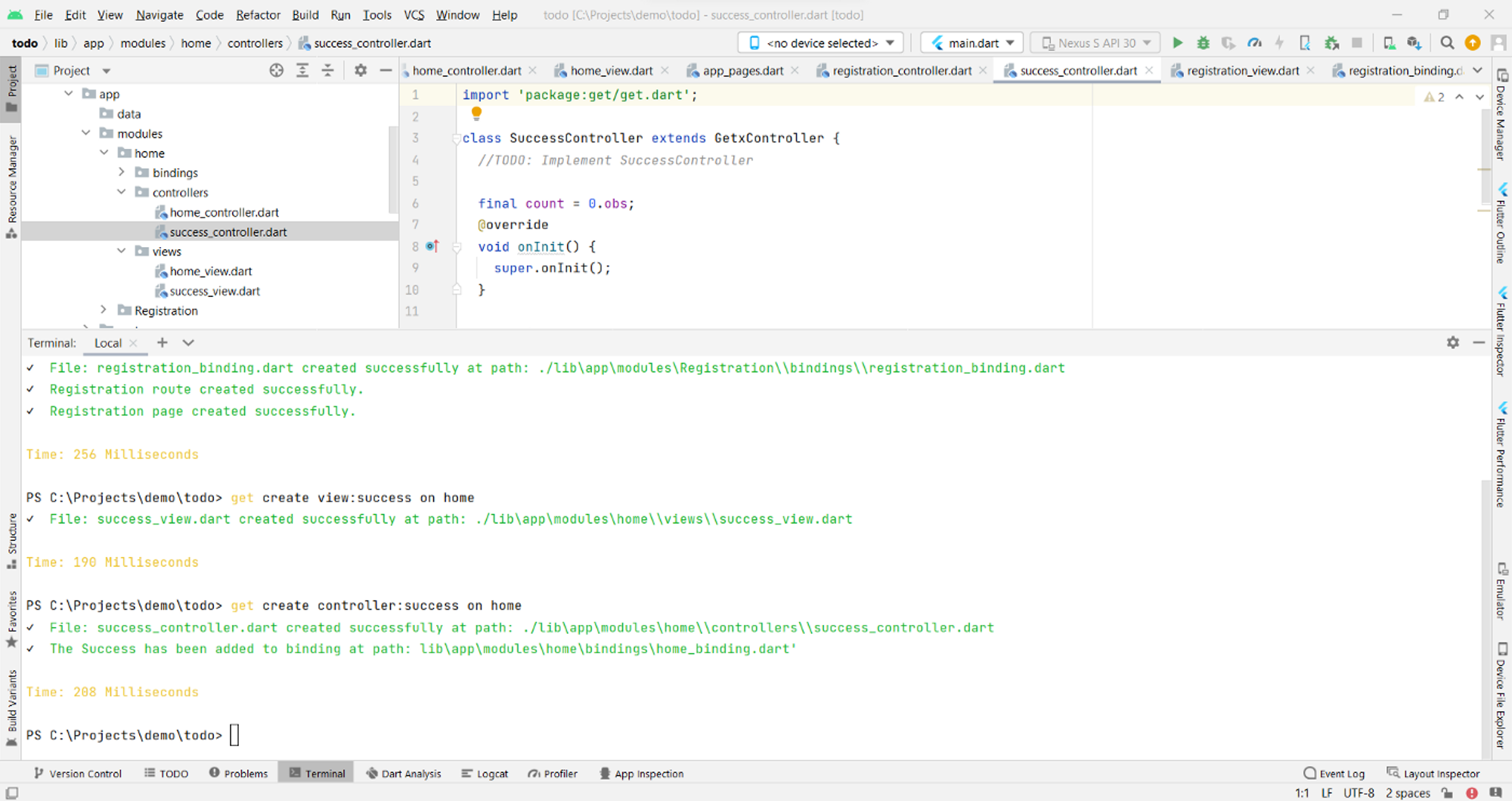Open the Layout Inspector
Viewport: 1512px width, 801px height.
[1433, 773]
